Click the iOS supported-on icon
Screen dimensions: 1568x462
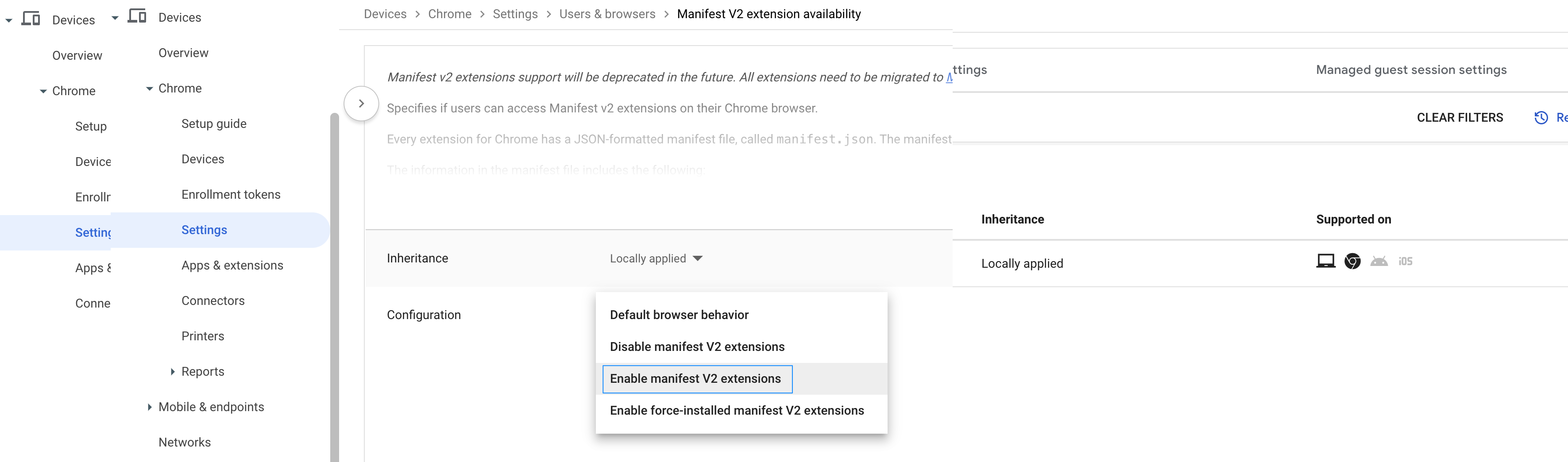pos(1405,261)
